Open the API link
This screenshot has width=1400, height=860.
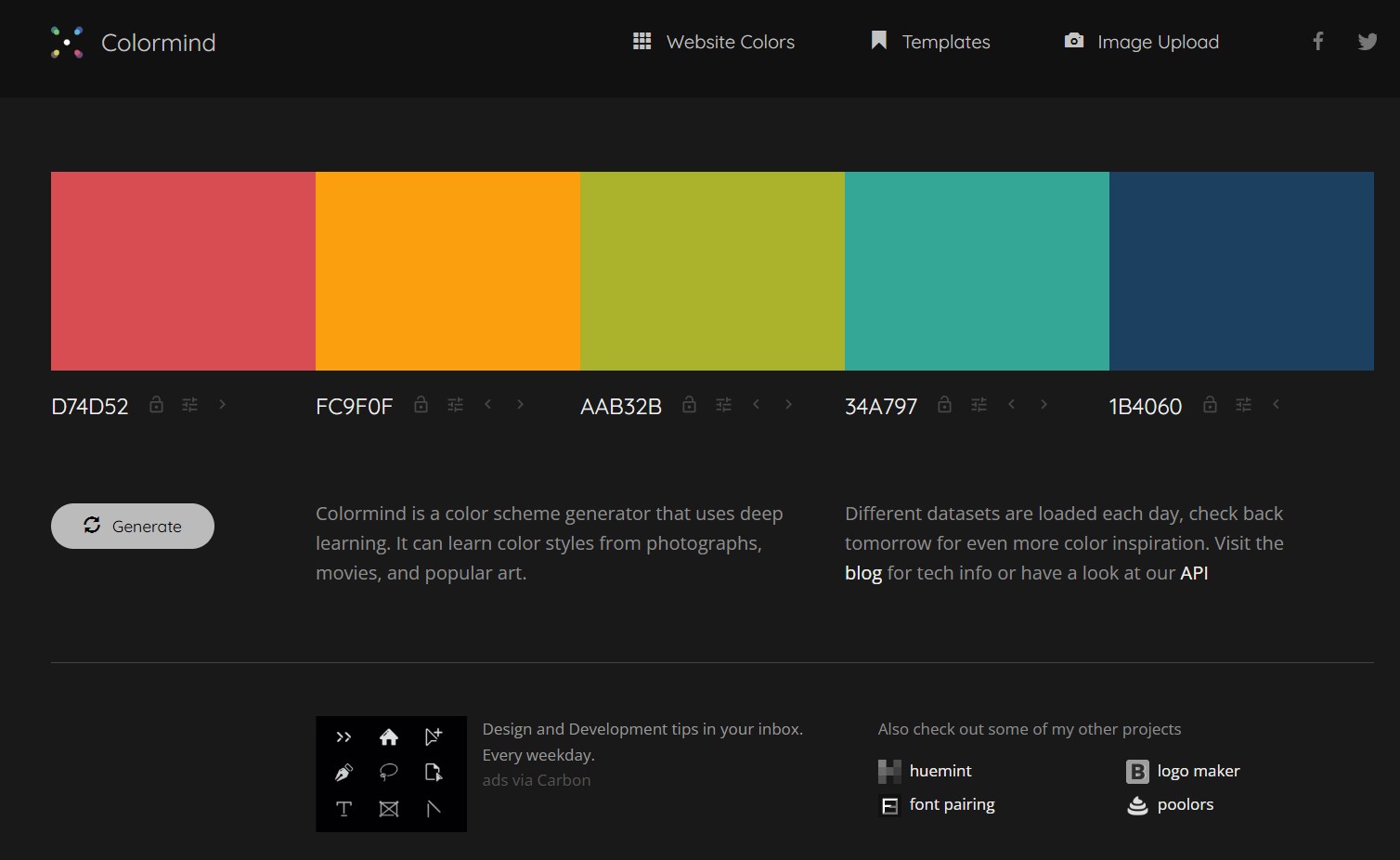tap(1194, 573)
